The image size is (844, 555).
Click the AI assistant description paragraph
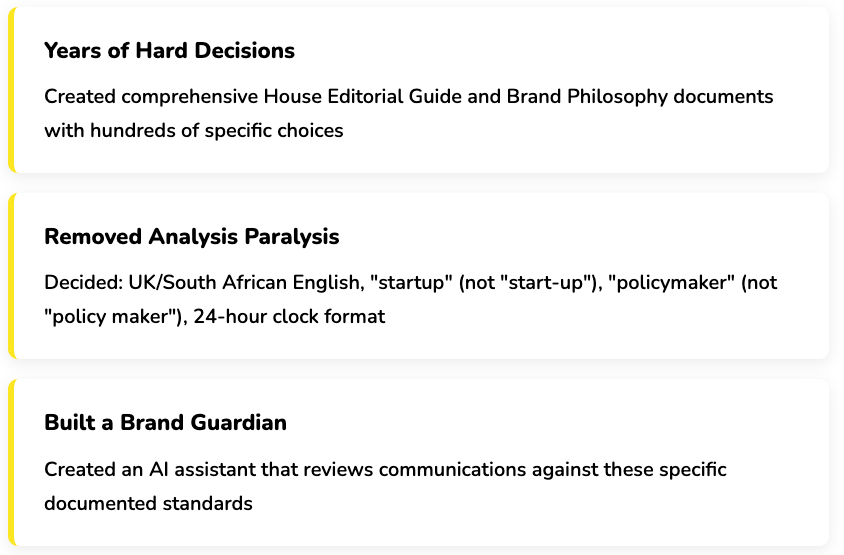(x=385, y=486)
